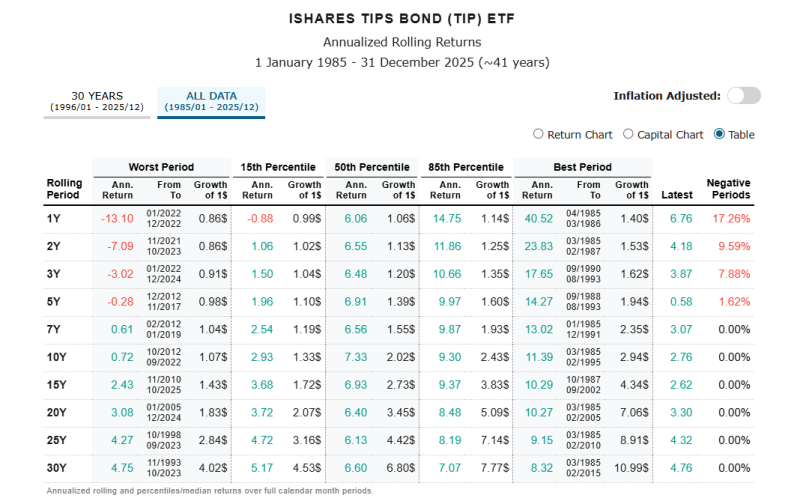Switch to the All Data tab
This screenshot has height=504, width=800.
click(x=211, y=101)
